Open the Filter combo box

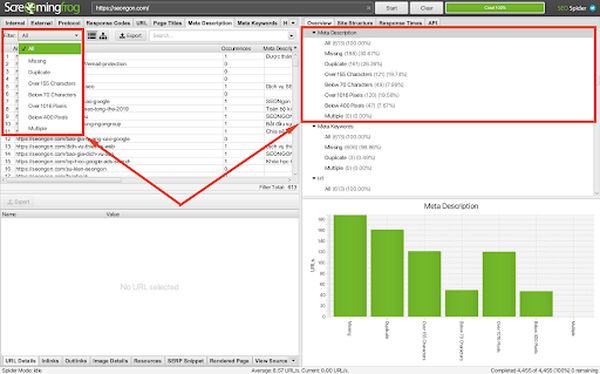coord(50,35)
